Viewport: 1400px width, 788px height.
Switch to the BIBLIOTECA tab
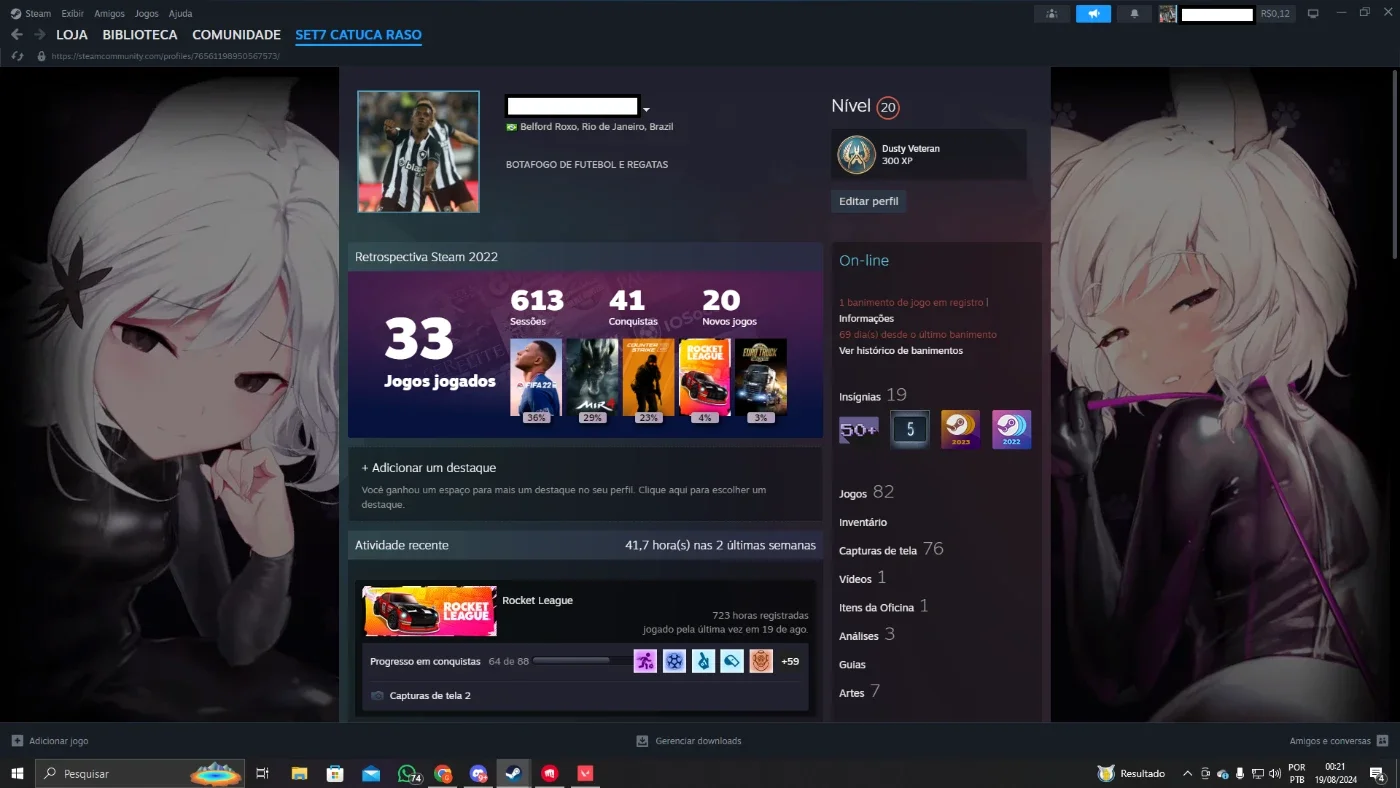pos(140,35)
